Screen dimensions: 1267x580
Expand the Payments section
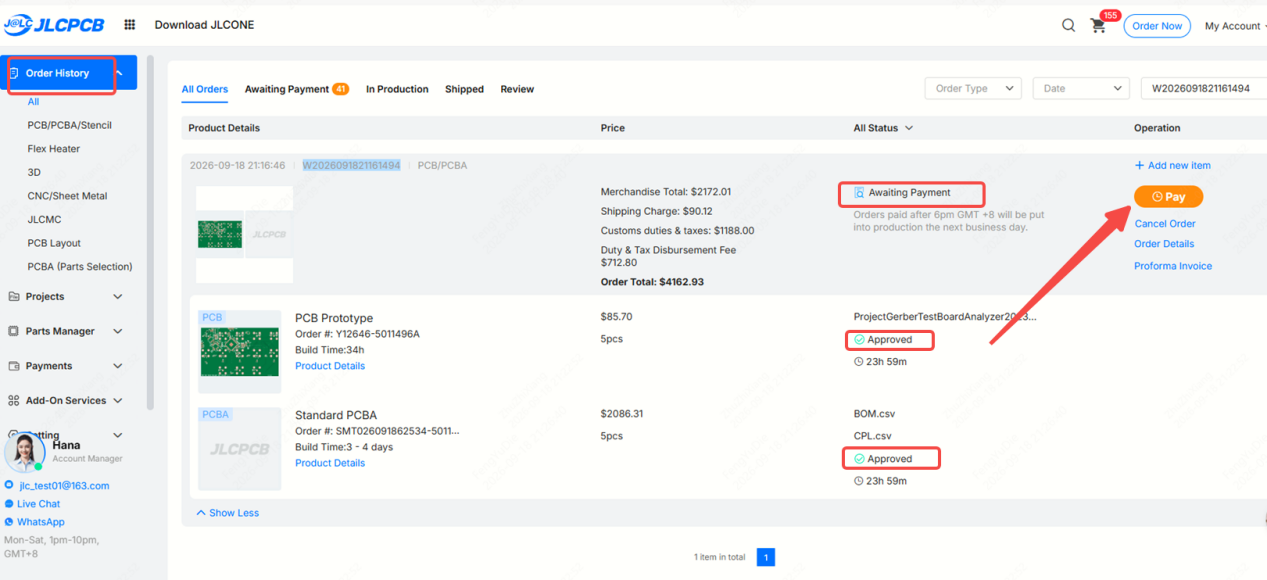pyautogui.click(x=118, y=366)
